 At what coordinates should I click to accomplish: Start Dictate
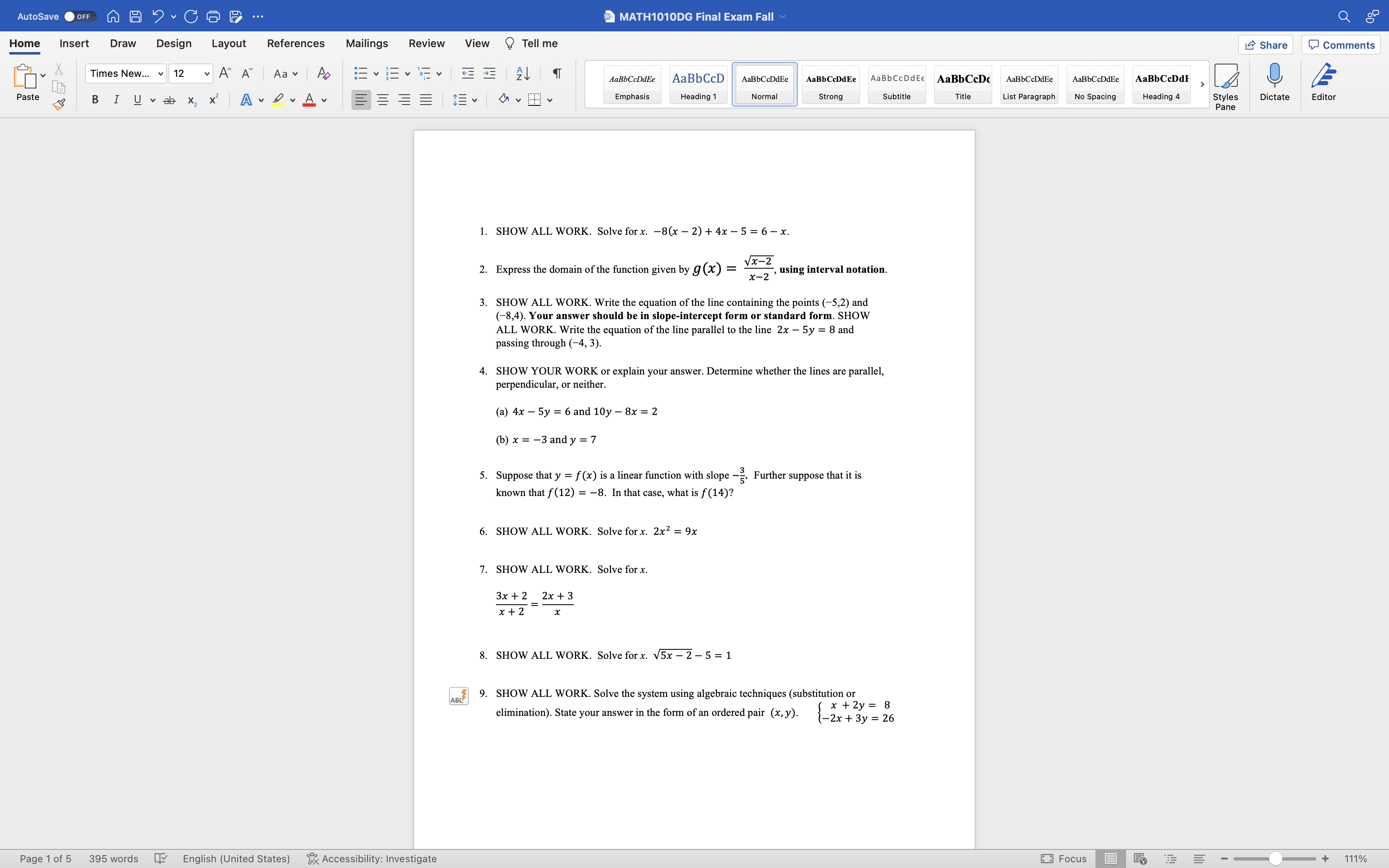point(1274,83)
